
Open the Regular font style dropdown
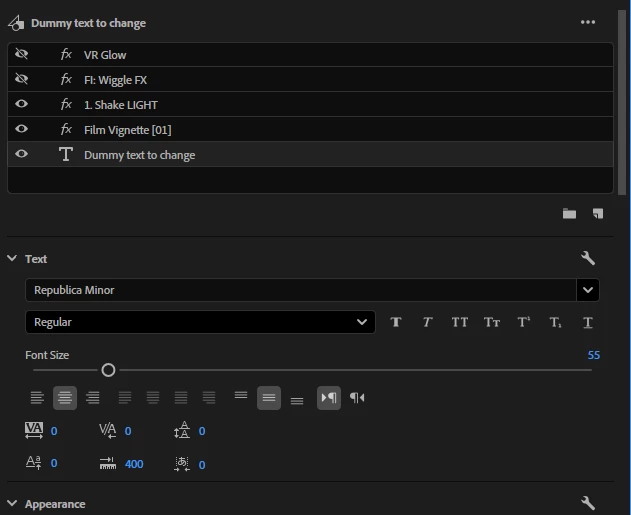200,322
